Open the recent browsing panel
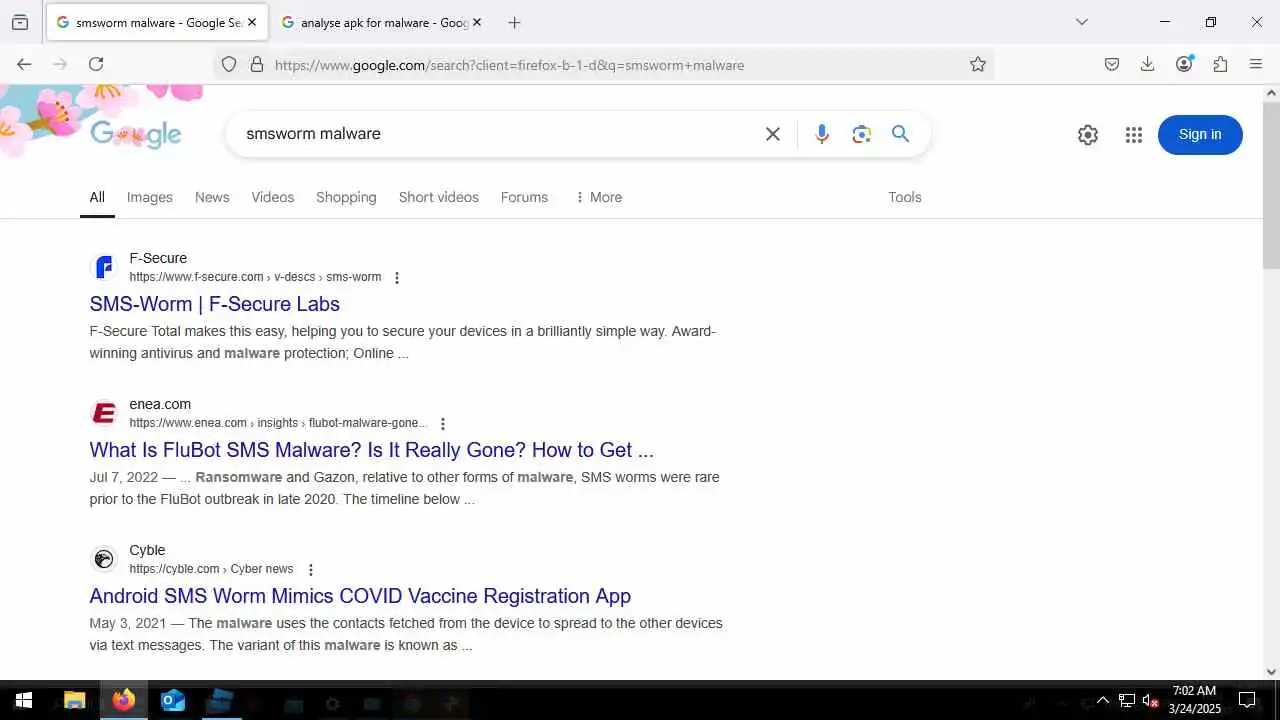Screen dimensions: 1280x720 point(20,22)
